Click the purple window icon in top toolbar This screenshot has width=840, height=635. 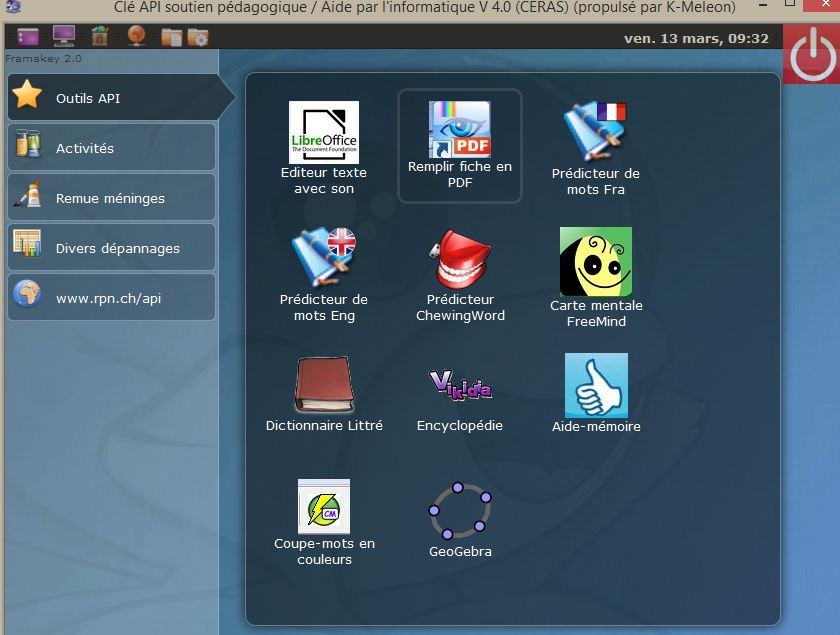(27, 38)
